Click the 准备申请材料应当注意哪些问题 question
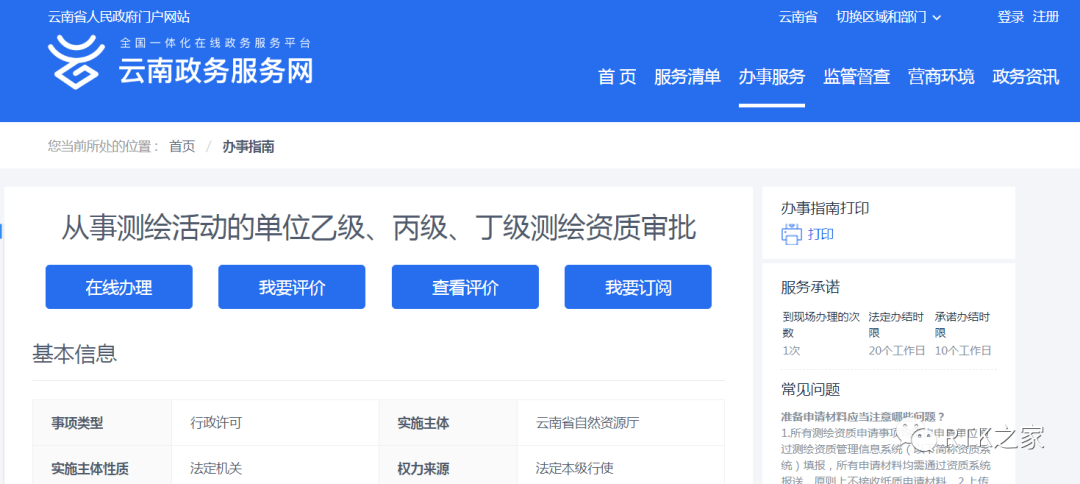Screen dimensions: 1080x484 point(863,417)
